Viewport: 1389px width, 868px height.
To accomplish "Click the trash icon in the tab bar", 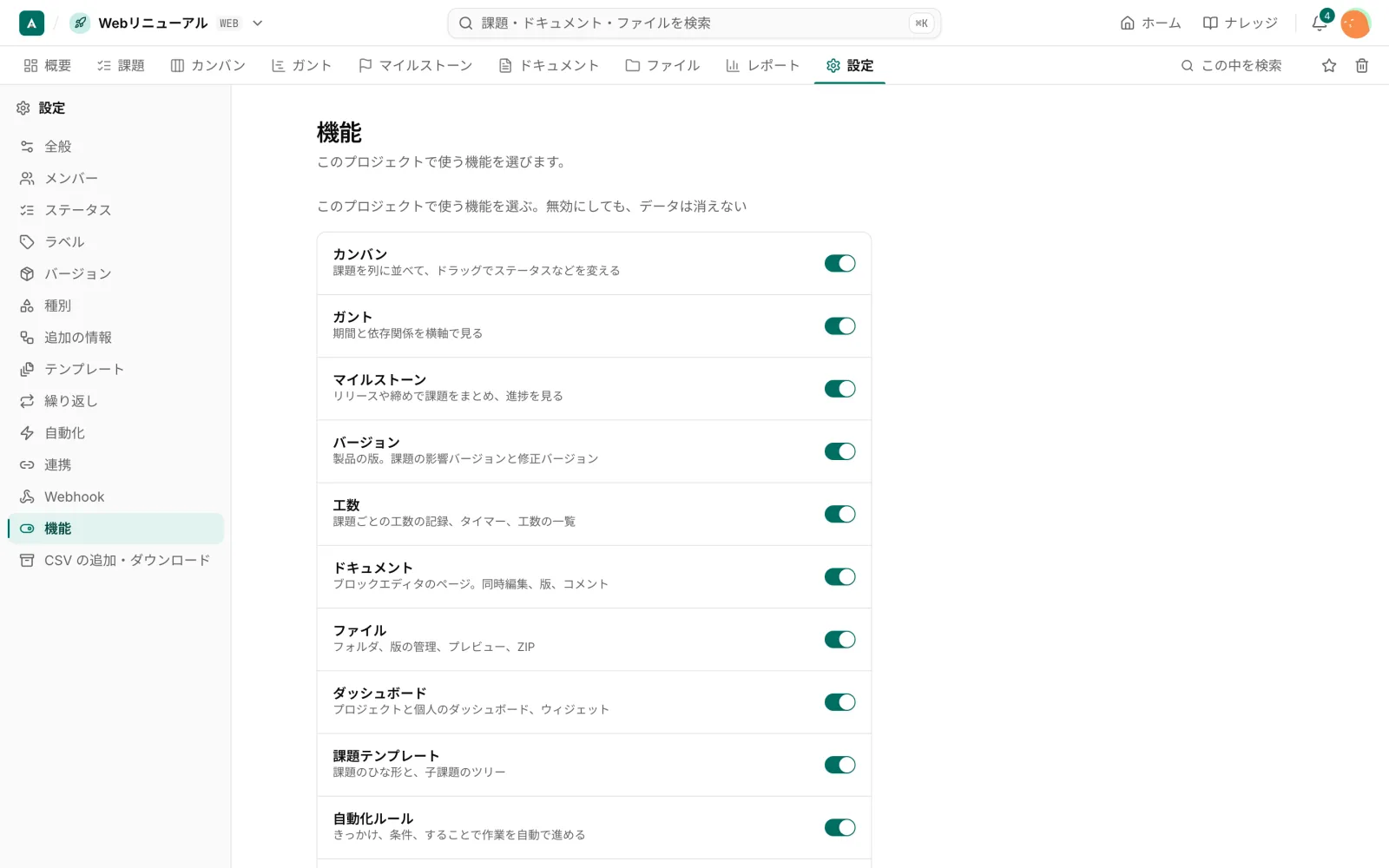I will [1362, 65].
